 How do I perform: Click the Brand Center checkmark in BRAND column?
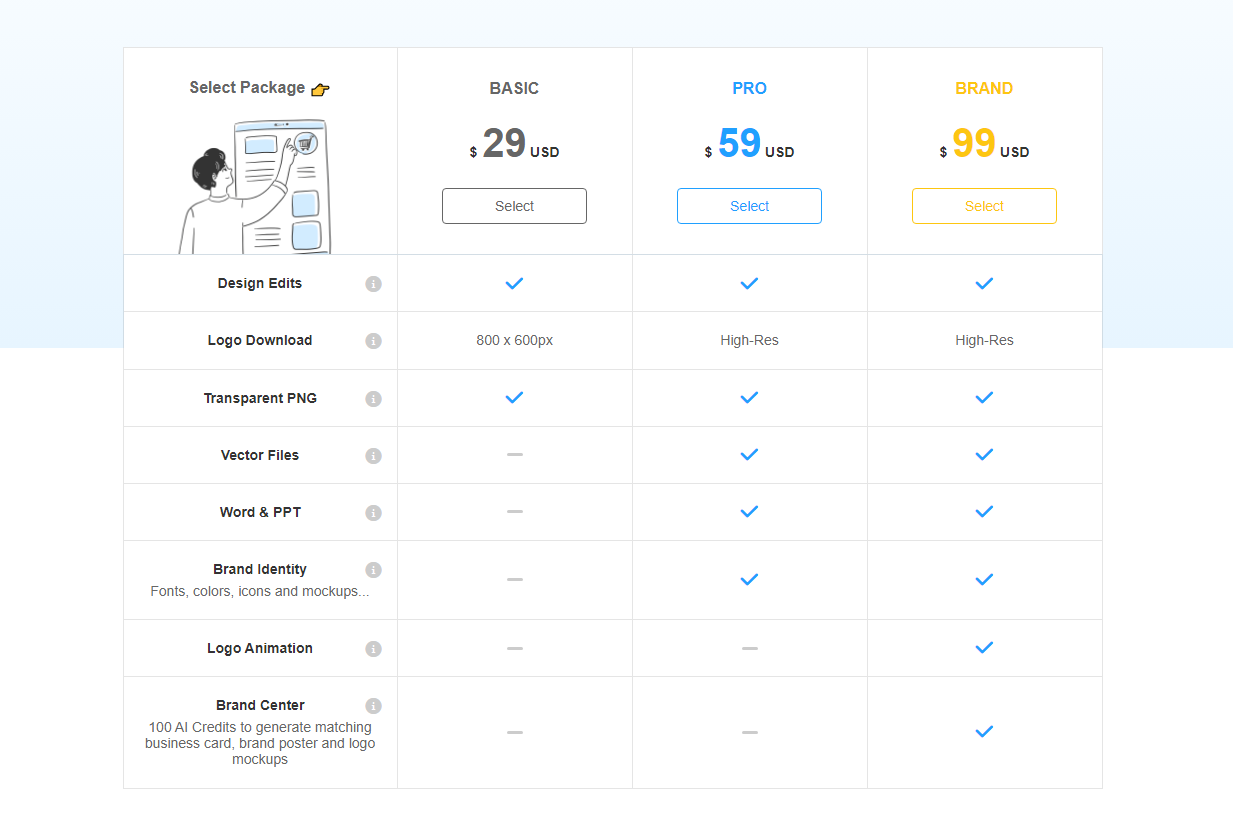[x=984, y=732]
